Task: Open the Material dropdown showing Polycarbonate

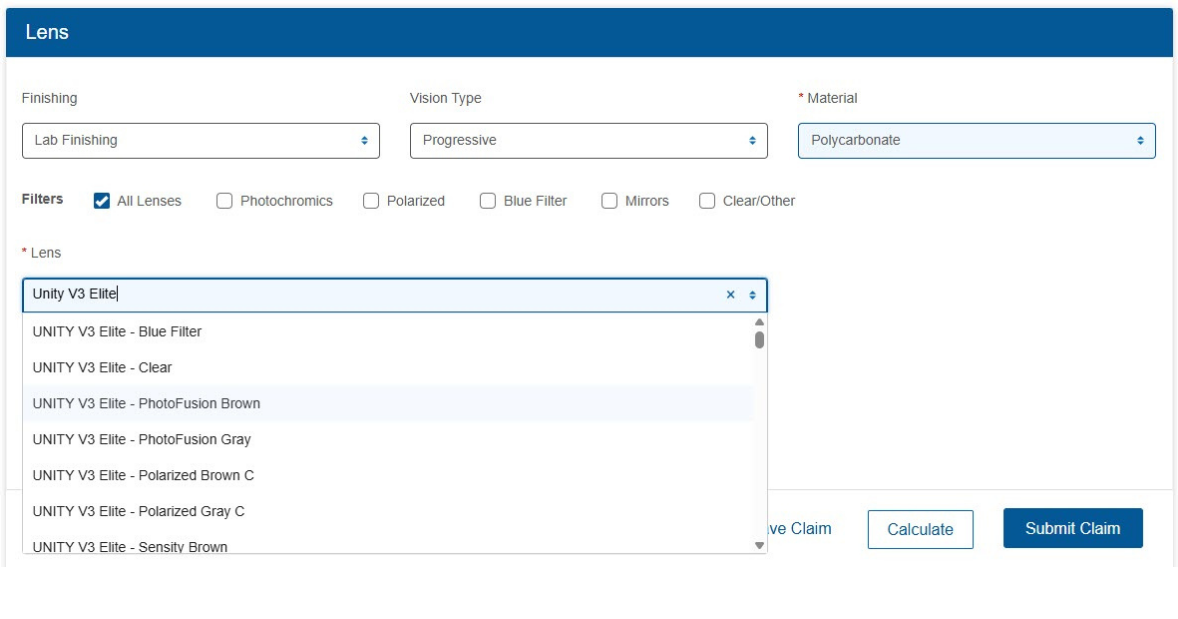Action: (976, 141)
